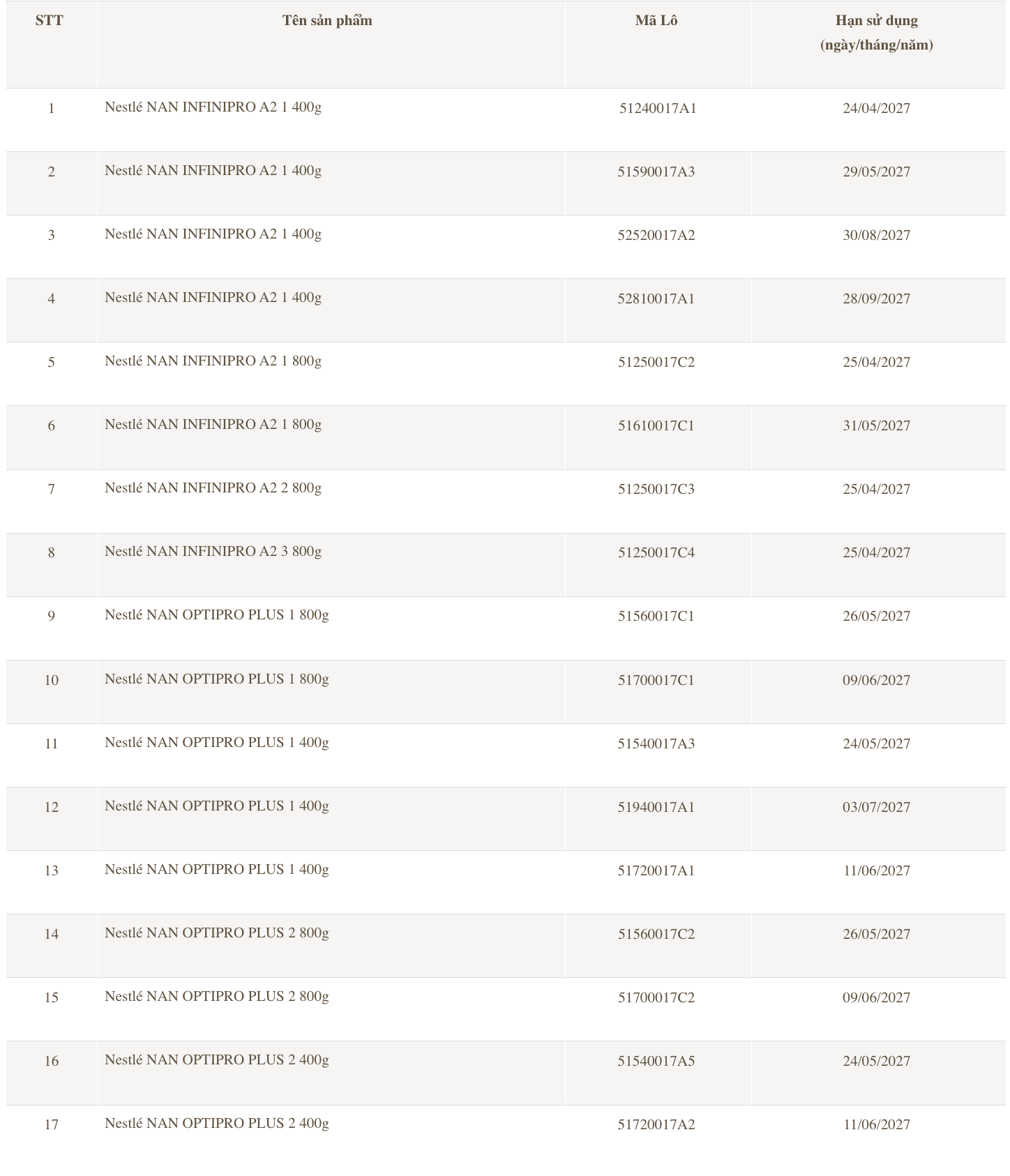
Task: Click the expiry date 31/05/2027
Action: 876,425
